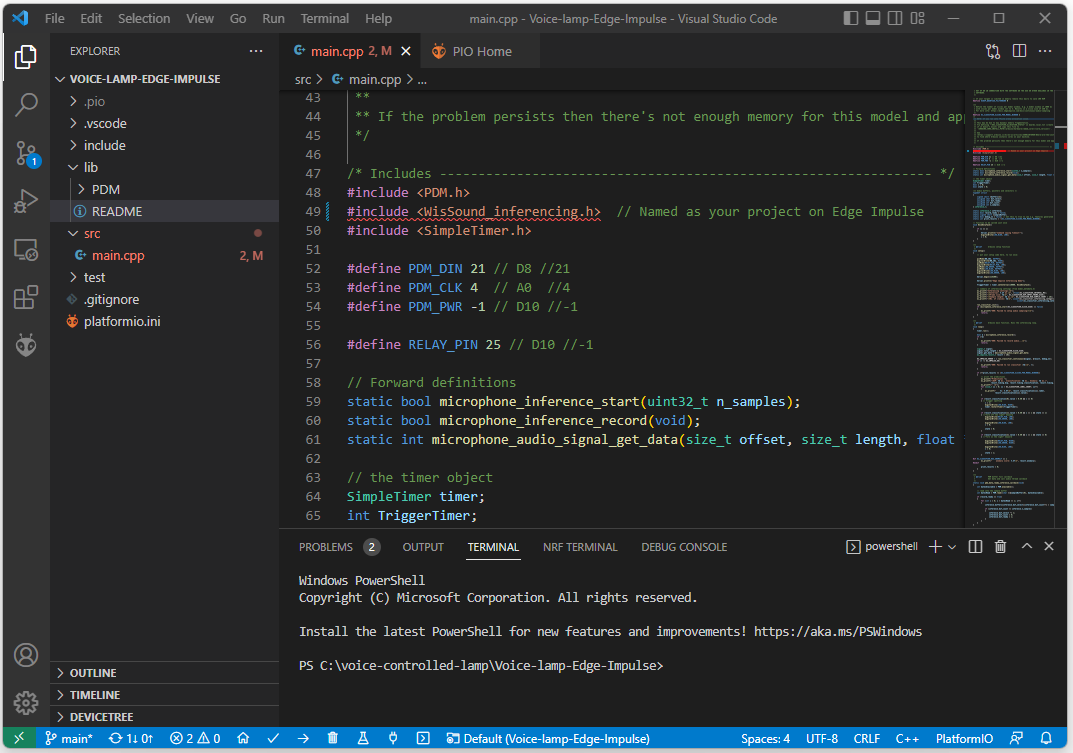This screenshot has width=1073, height=753.
Task: Kill the terminal with the panel trash icon
Action: point(1000,547)
